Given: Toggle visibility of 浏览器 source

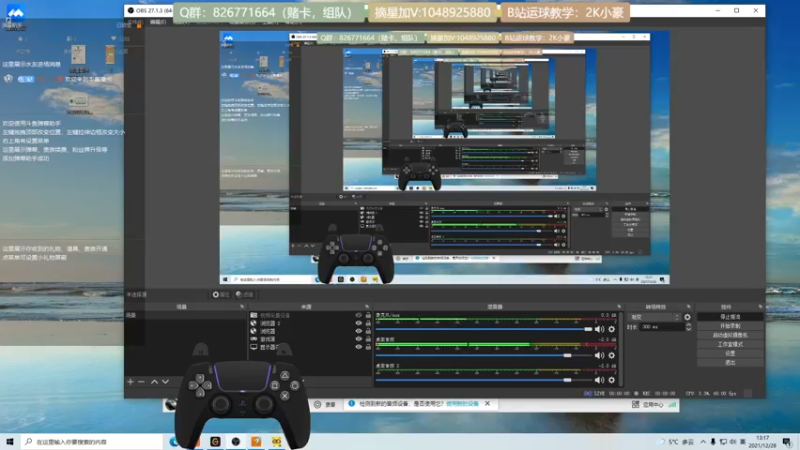Looking at the screenshot, I should pos(359,331).
